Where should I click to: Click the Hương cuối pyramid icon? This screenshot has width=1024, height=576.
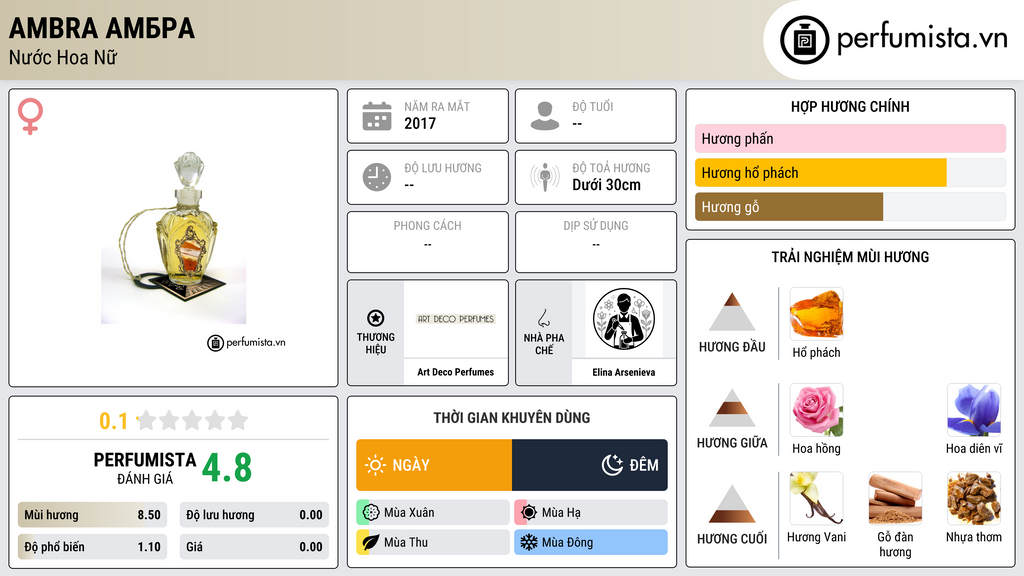(x=732, y=504)
